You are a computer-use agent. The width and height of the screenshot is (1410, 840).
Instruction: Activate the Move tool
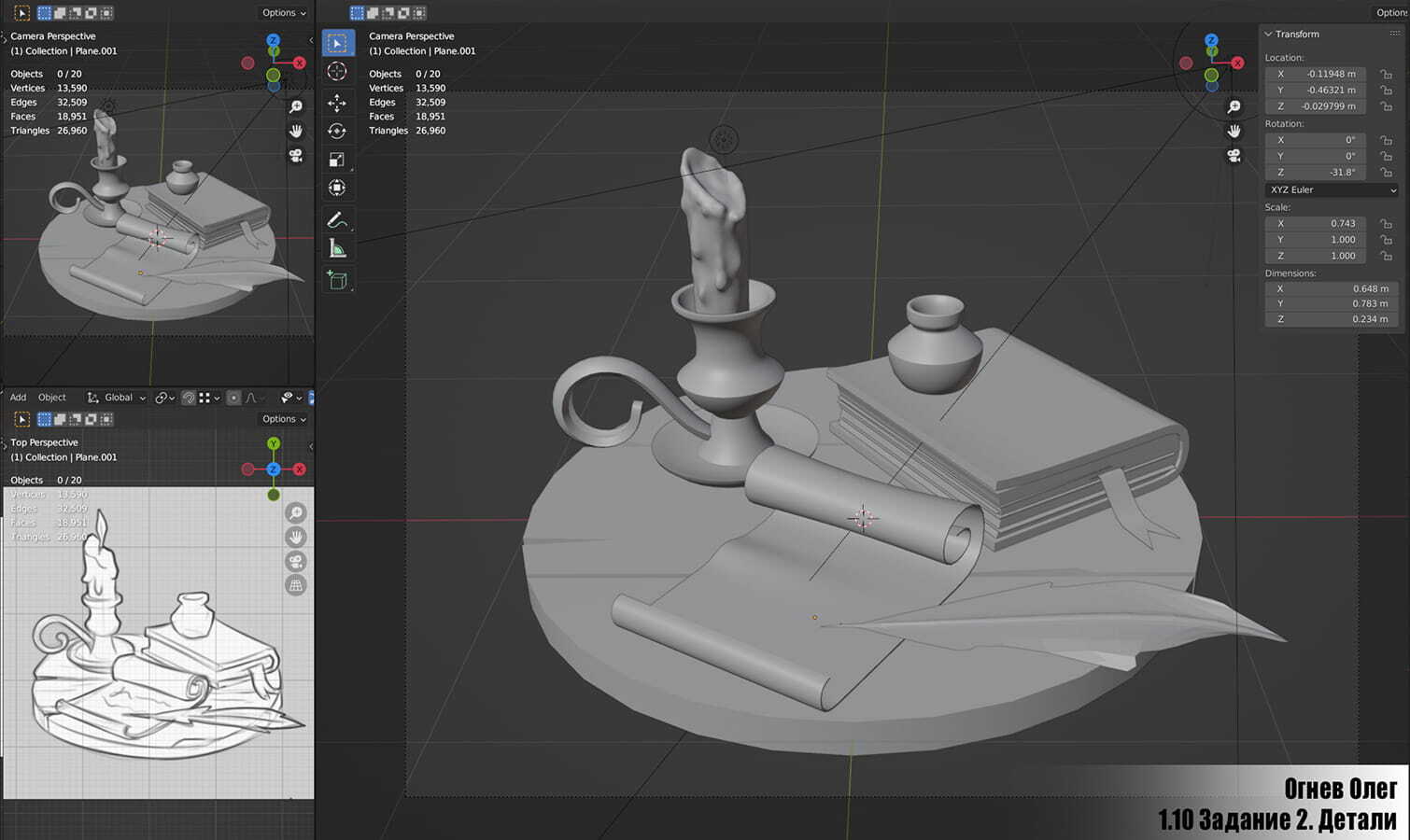pos(337,103)
